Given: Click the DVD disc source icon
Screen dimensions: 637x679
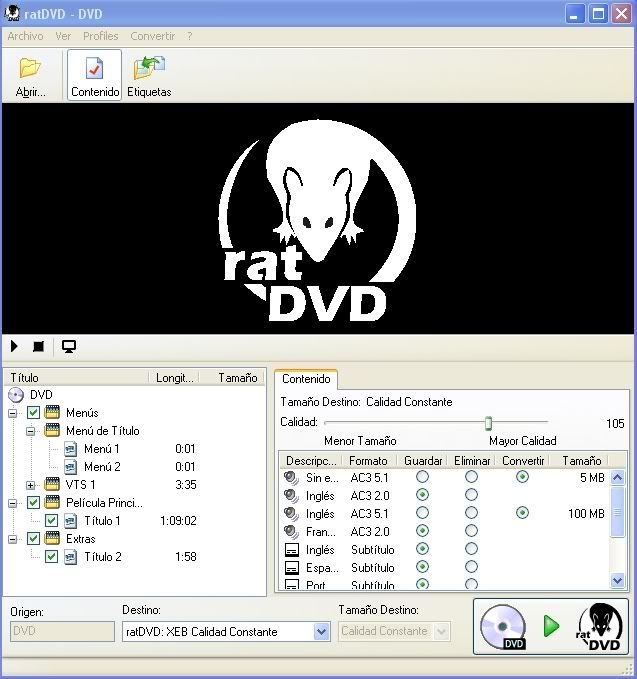Looking at the screenshot, I should [503, 627].
